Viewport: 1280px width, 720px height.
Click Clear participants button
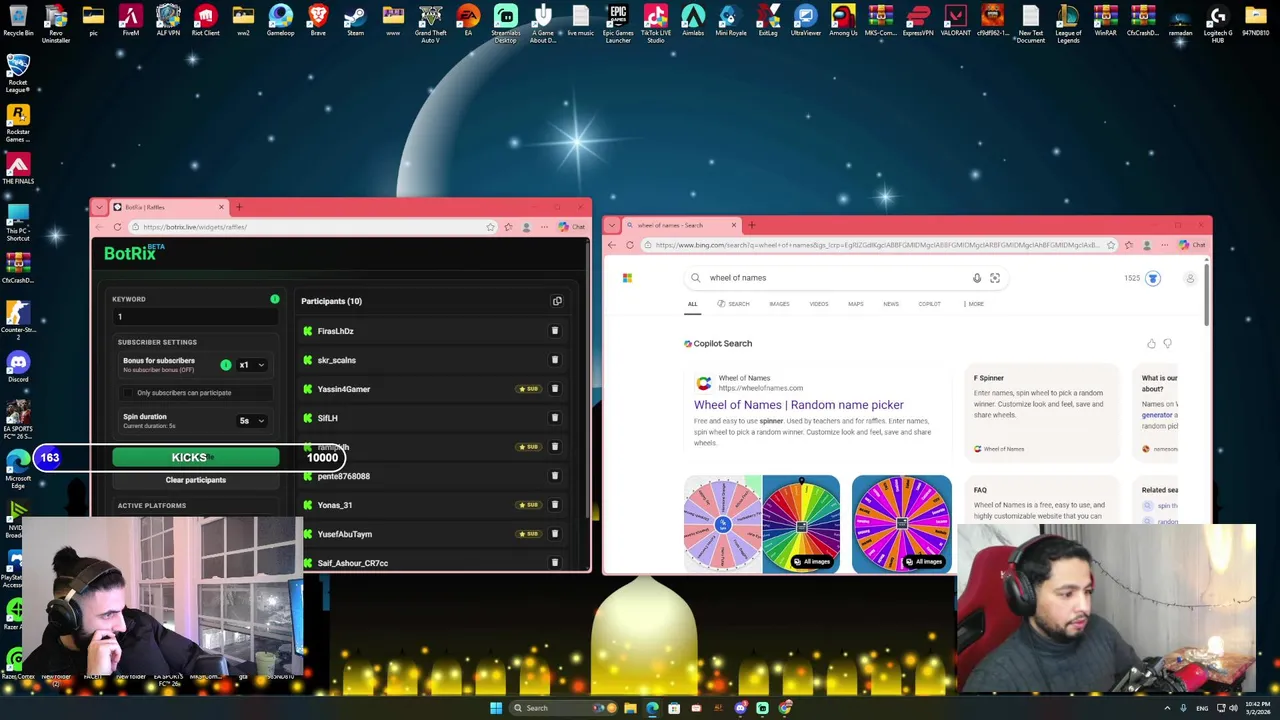[196, 480]
